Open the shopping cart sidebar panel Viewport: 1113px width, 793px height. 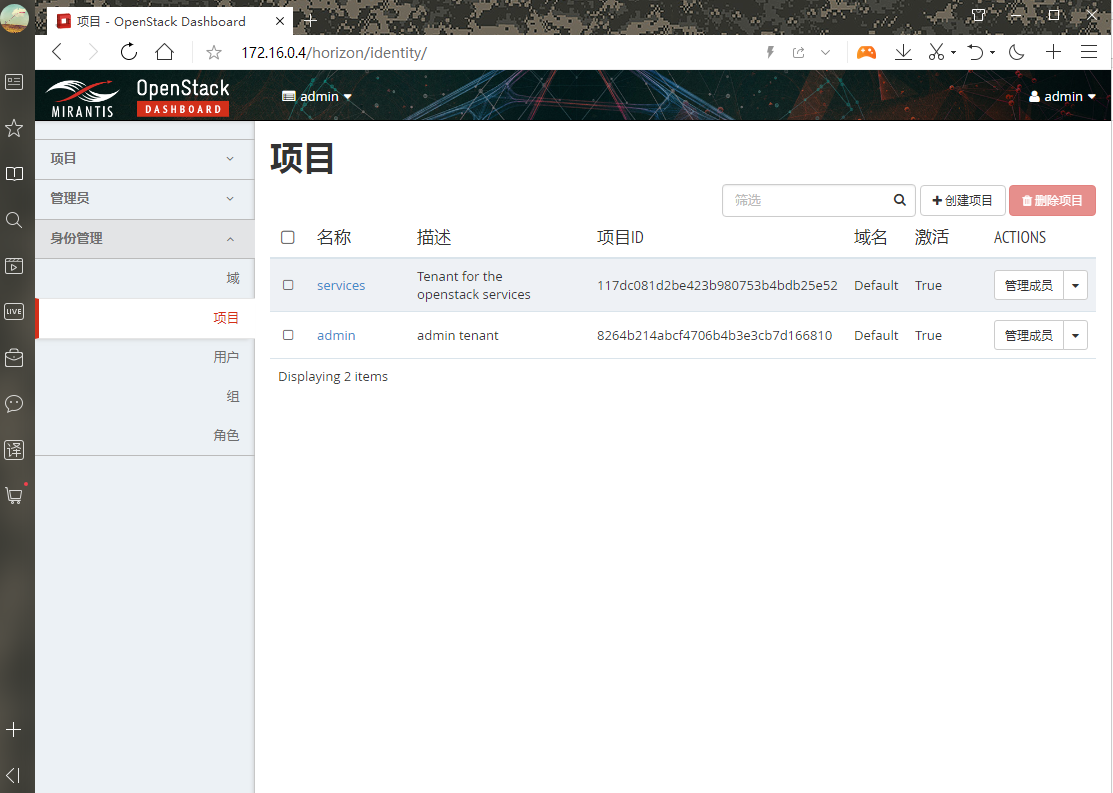tap(14, 495)
